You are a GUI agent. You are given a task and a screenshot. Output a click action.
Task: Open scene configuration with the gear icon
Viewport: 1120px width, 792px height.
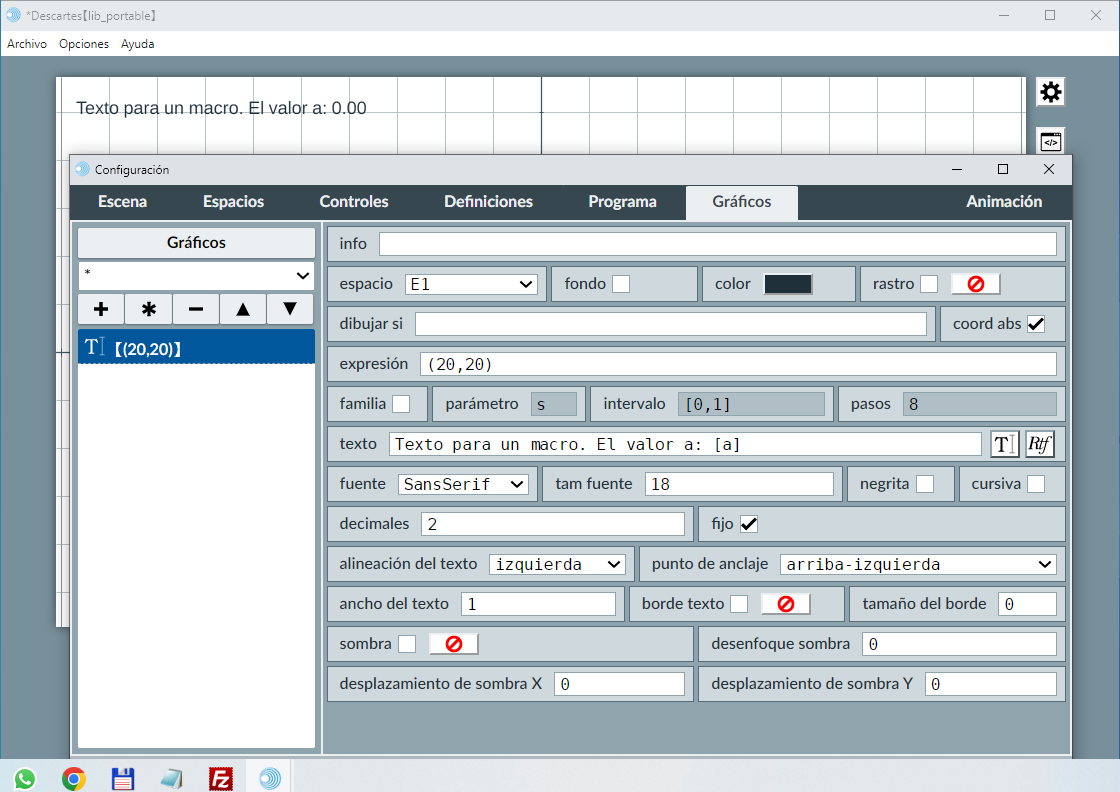[1050, 93]
